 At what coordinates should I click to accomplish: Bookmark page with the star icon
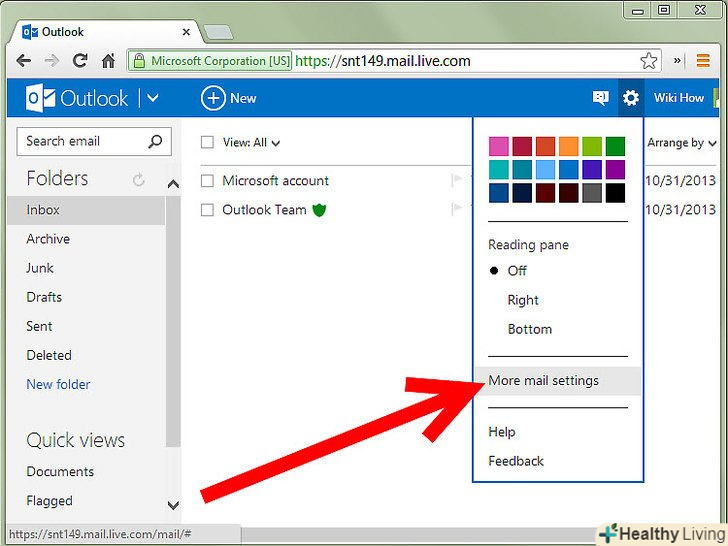(649, 61)
